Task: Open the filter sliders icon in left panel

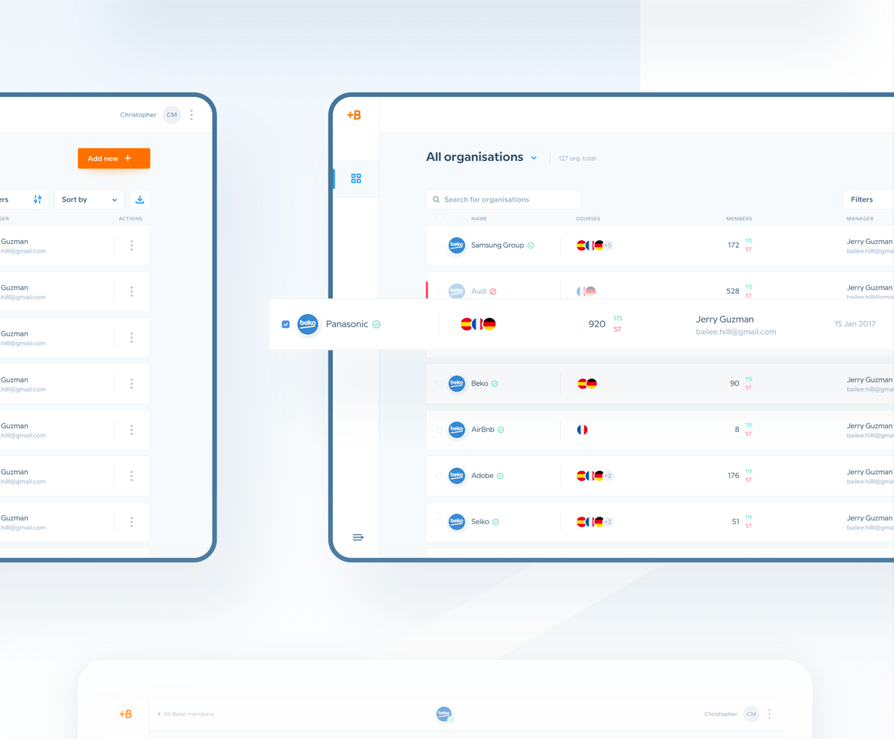Action: pos(38,200)
